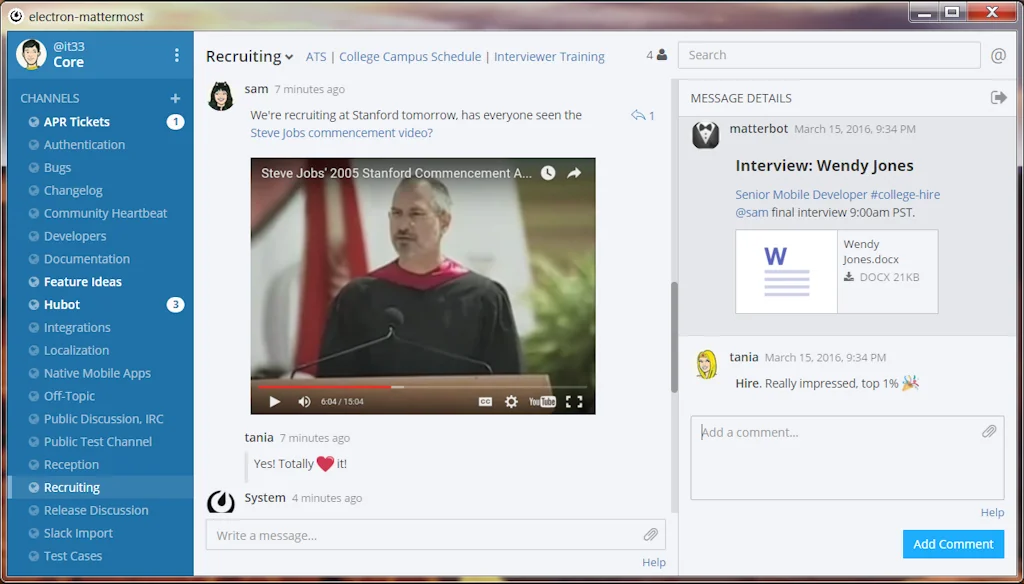
Task: Open the Steve Jobs commencement video link
Action: (x=340, y=132)
